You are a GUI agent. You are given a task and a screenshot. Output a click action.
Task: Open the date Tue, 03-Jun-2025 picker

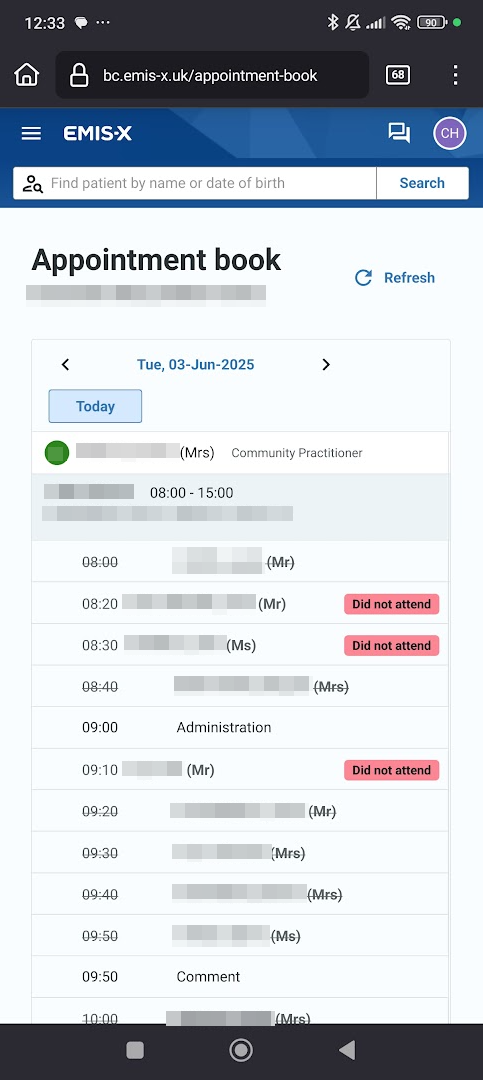tap(196, 364)
